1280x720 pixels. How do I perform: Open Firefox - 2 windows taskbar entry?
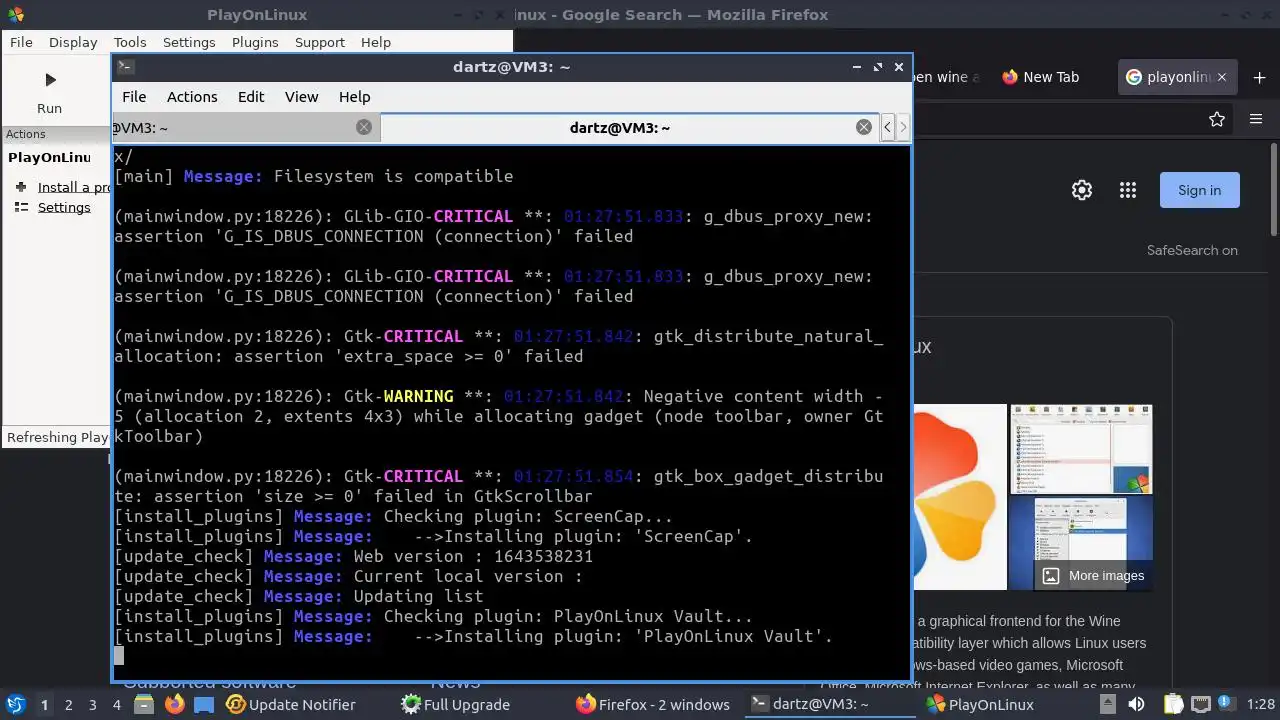click(x=654, y=704)
